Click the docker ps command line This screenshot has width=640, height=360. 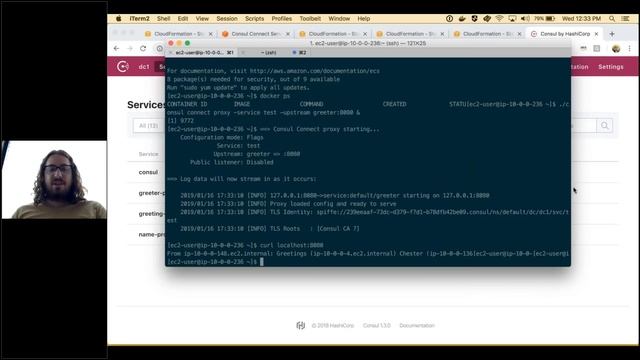(x=229, y=96)
